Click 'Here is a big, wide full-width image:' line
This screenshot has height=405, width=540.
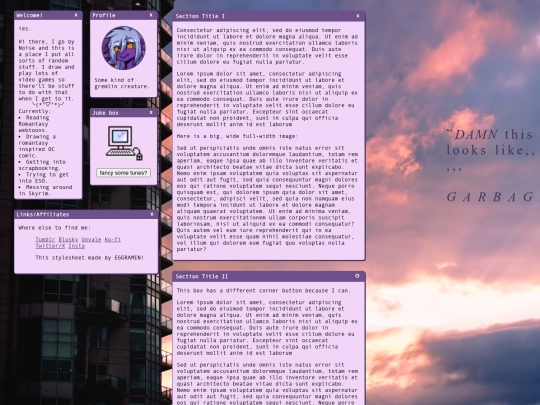click(x=237, y=136)
